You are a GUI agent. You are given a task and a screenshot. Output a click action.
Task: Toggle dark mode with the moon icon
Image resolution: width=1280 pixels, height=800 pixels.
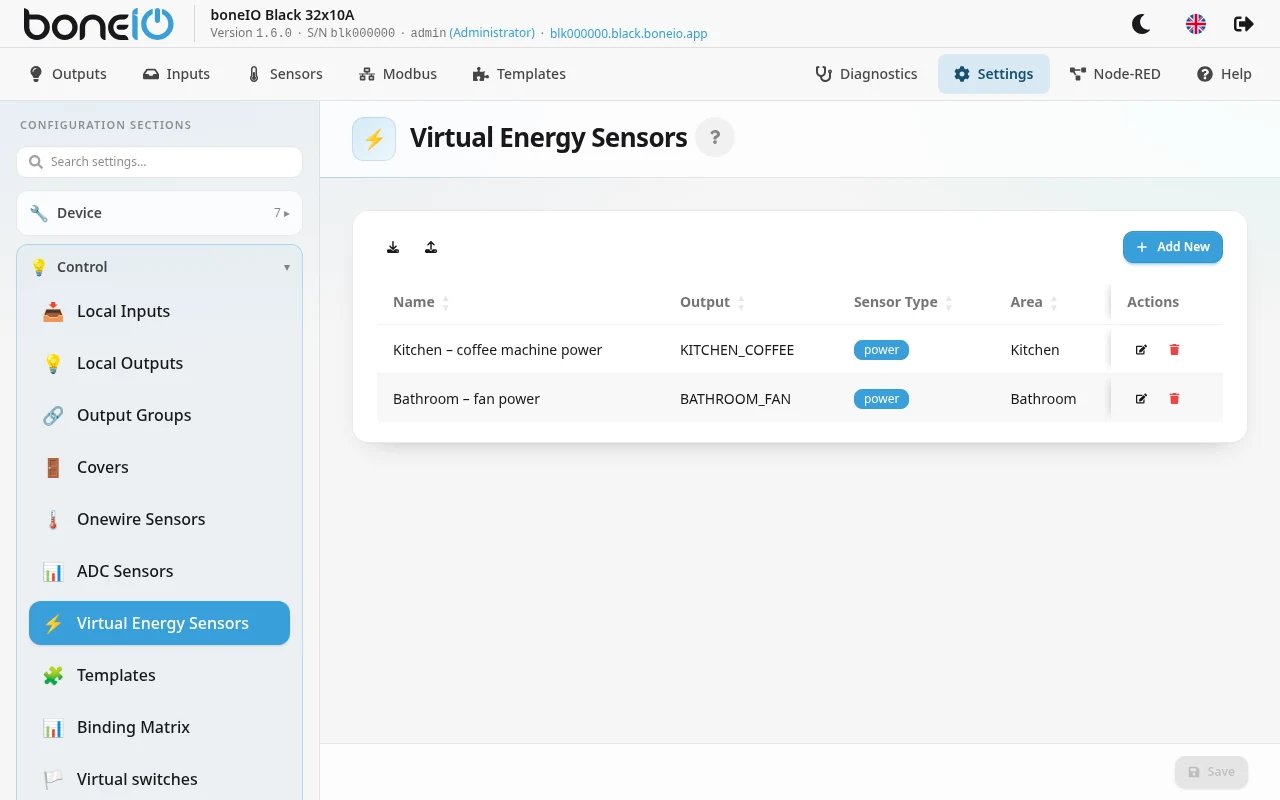coord(1141,24)
